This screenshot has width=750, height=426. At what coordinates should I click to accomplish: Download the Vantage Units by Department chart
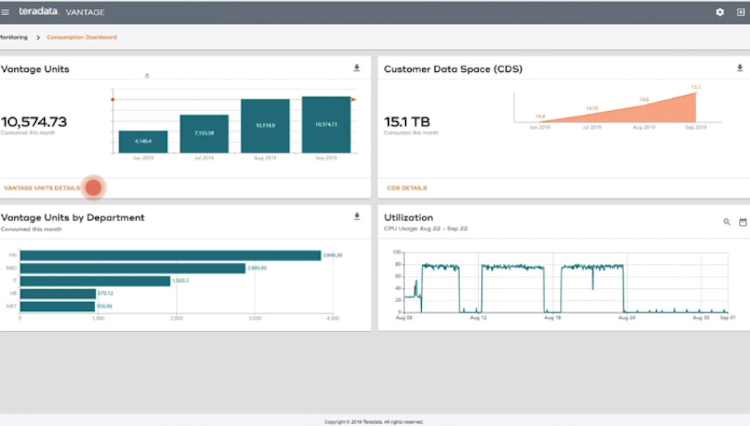(x=357, y=217)
